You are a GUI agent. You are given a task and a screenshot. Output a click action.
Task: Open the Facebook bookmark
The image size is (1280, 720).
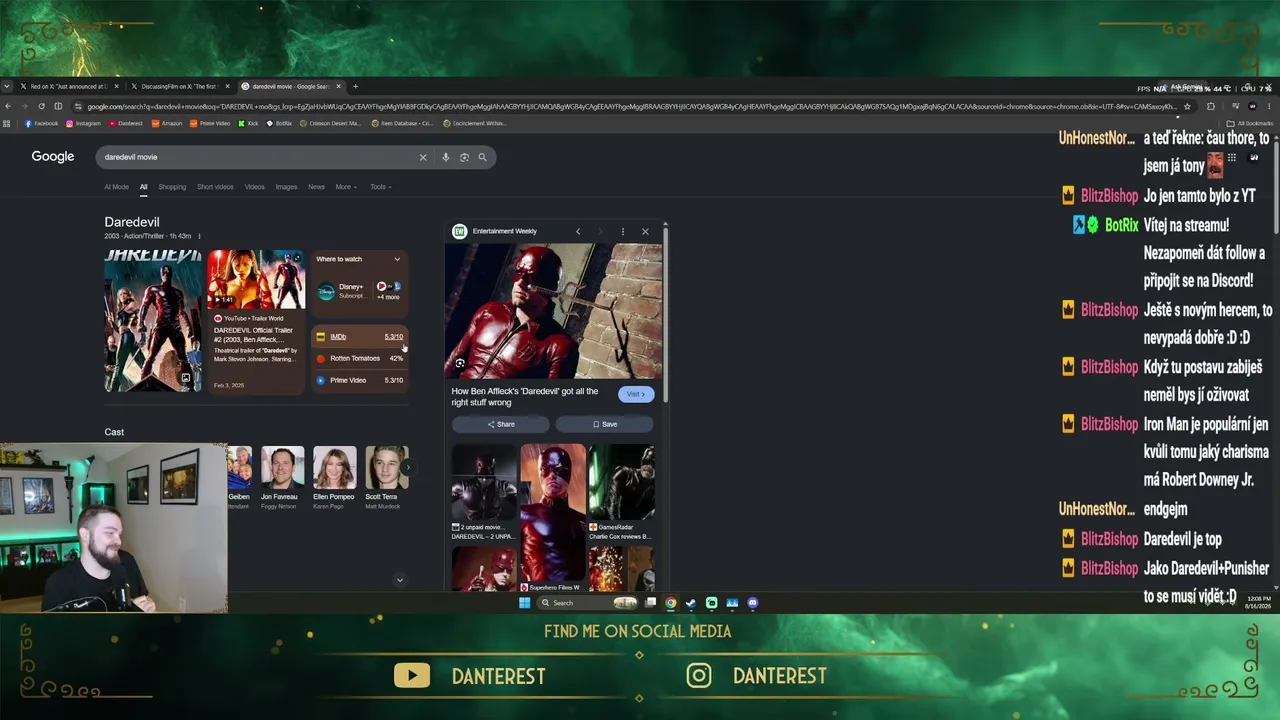pos(41,124)
